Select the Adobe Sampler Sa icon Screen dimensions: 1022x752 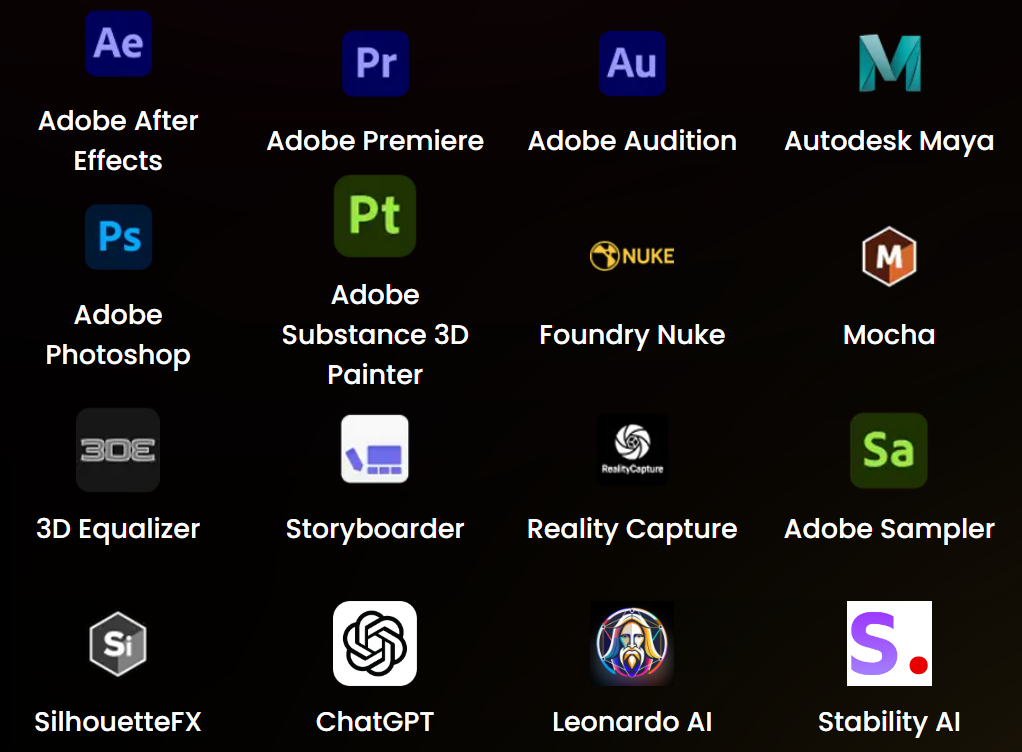coord(888,450)
